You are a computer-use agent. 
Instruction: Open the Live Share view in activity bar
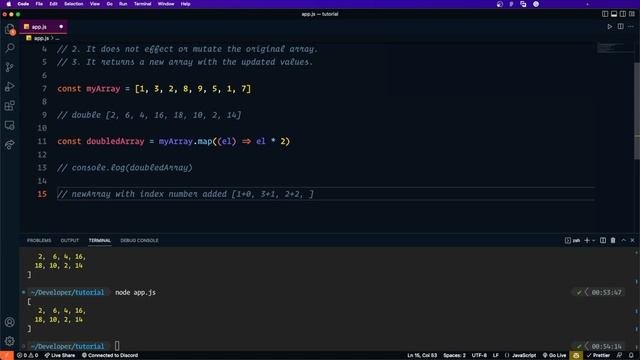tap(10, 144)
